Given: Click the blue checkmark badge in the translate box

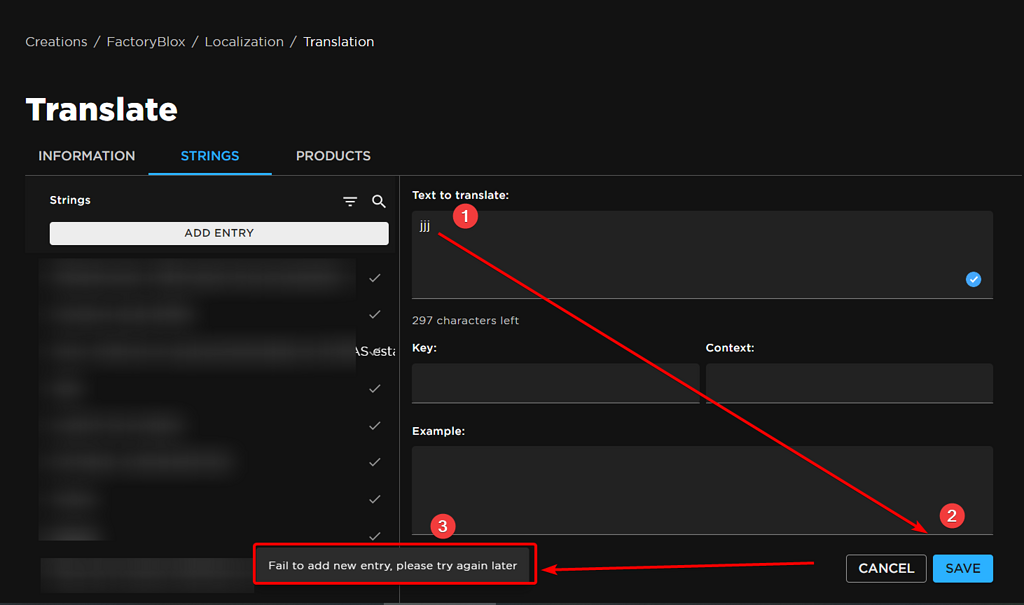Looking at the screenshot, I should pos(972,279).
